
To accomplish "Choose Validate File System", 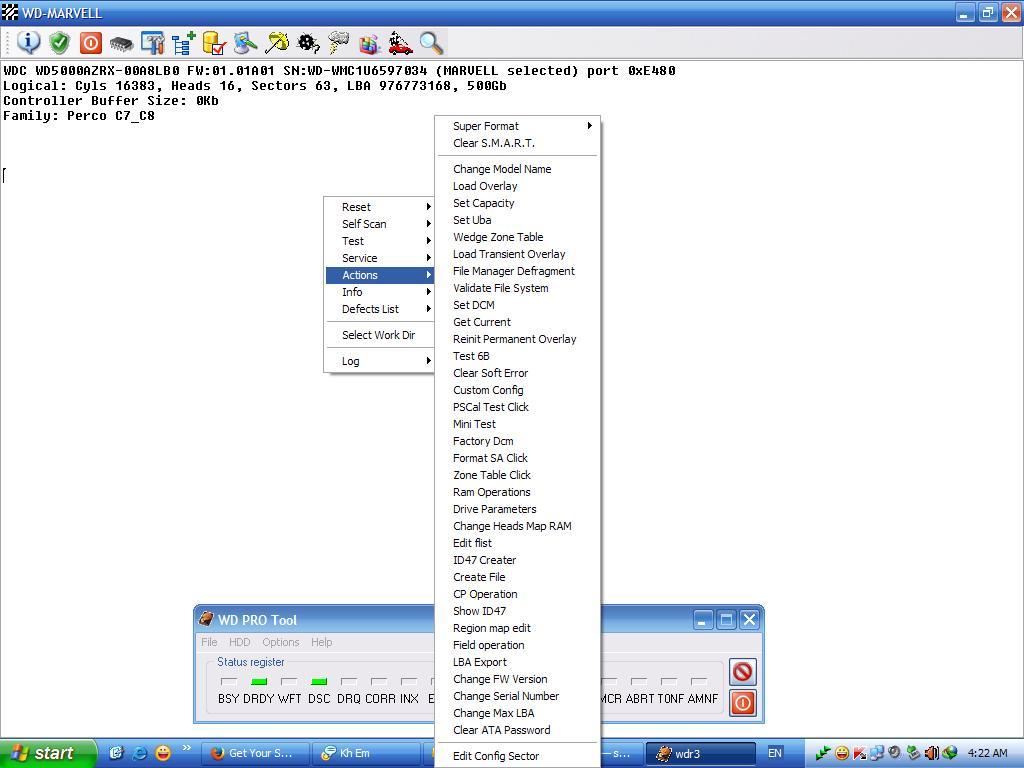I will 518,288.
